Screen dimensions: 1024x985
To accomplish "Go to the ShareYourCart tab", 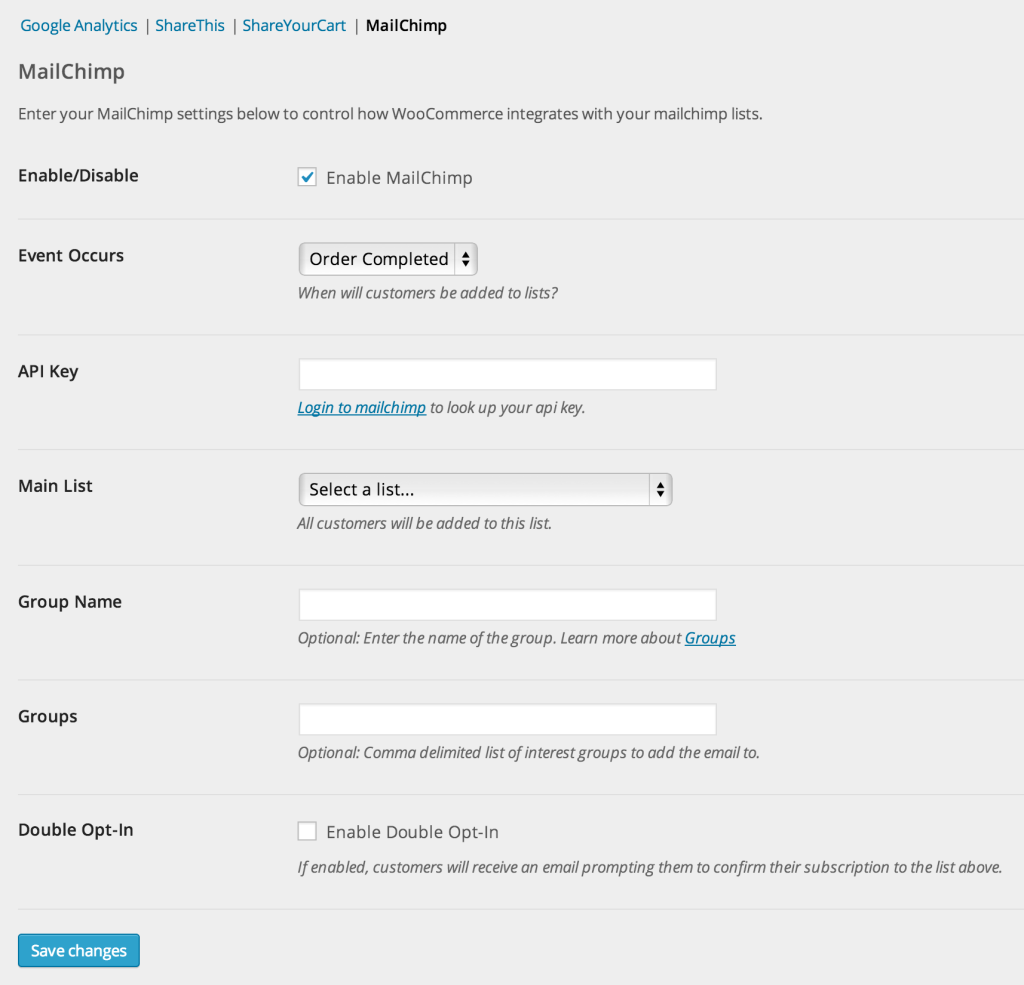I will coord(294,26).
